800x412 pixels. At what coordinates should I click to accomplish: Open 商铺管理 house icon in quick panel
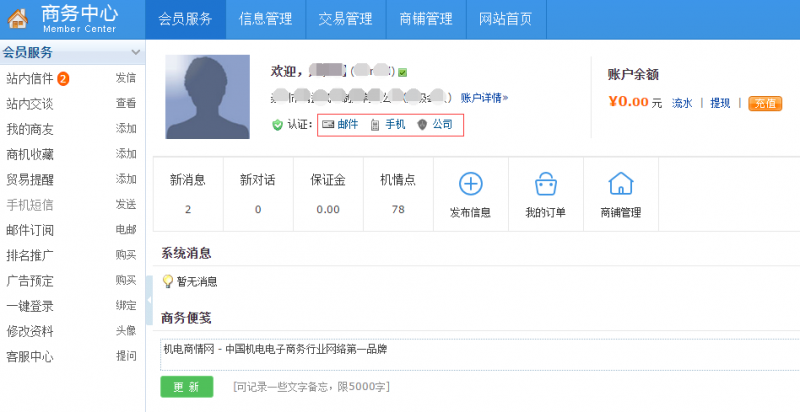pos(620,184)
